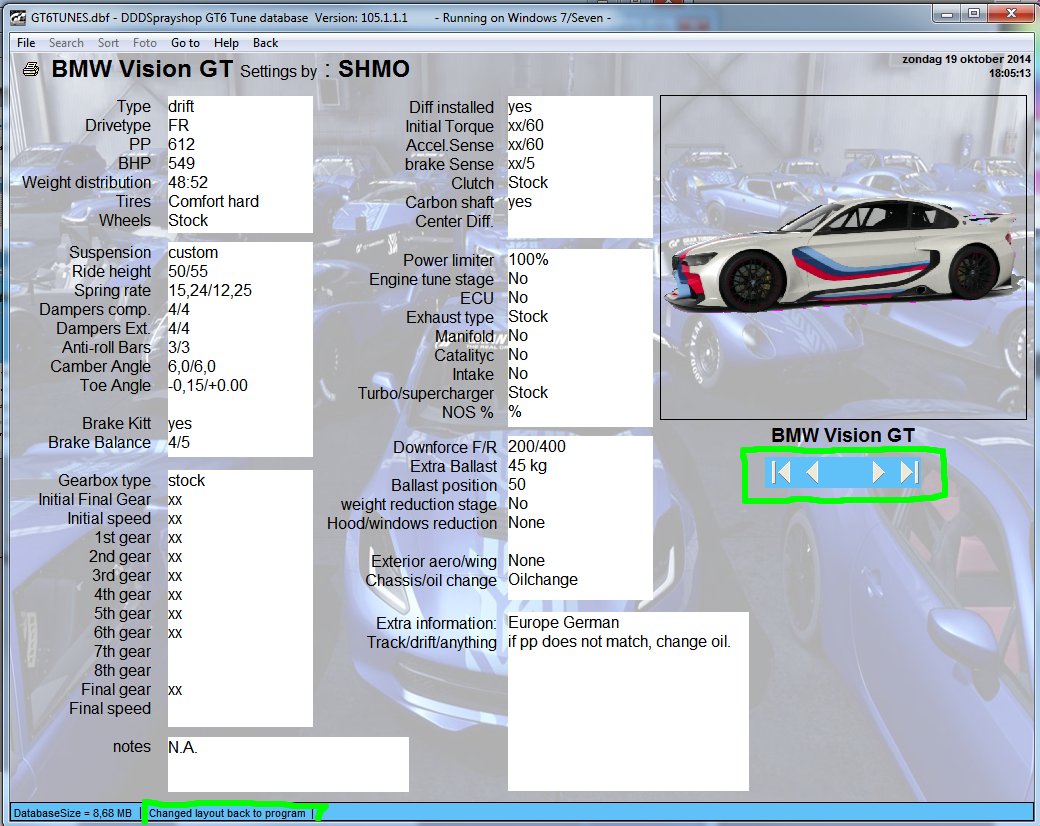Click the application icon in the title bar

pyautogui.click(x=19, y=18)
